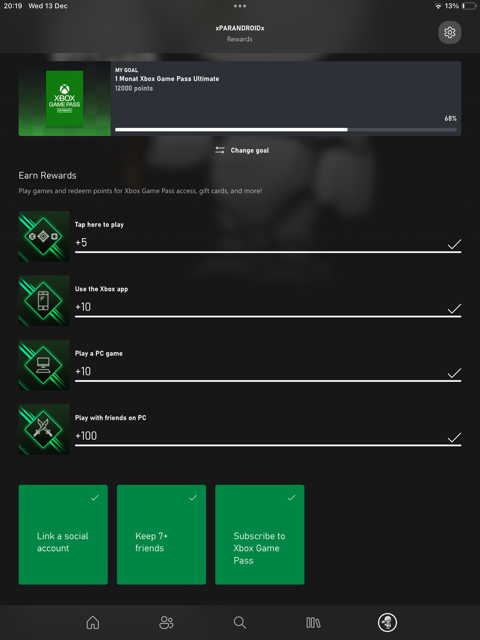Viewport: 480px width, 640px height.
Task: Tap the Wi-Fi icon in the status bar
Action: (x=438, y=6)
